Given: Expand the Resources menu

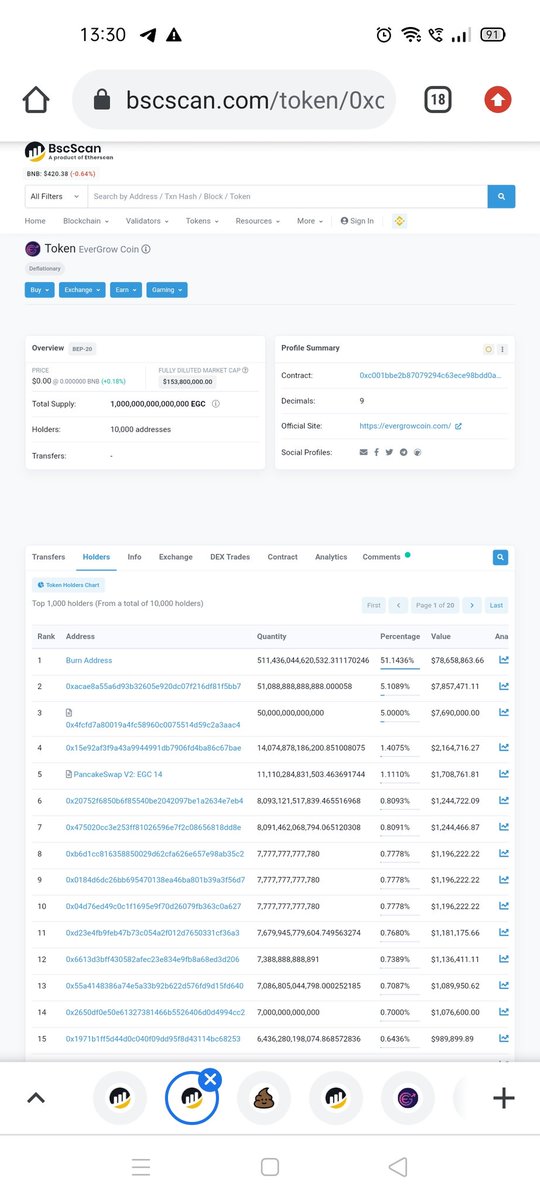Looking at the screenshot, I should click(258, 221).
